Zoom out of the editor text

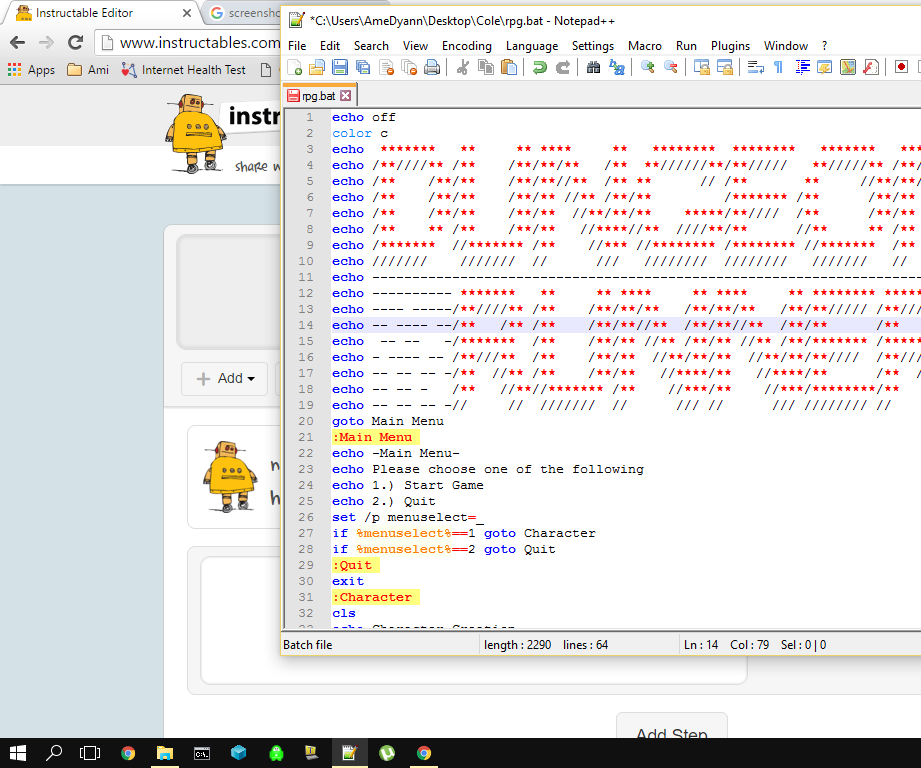(670, 68)
